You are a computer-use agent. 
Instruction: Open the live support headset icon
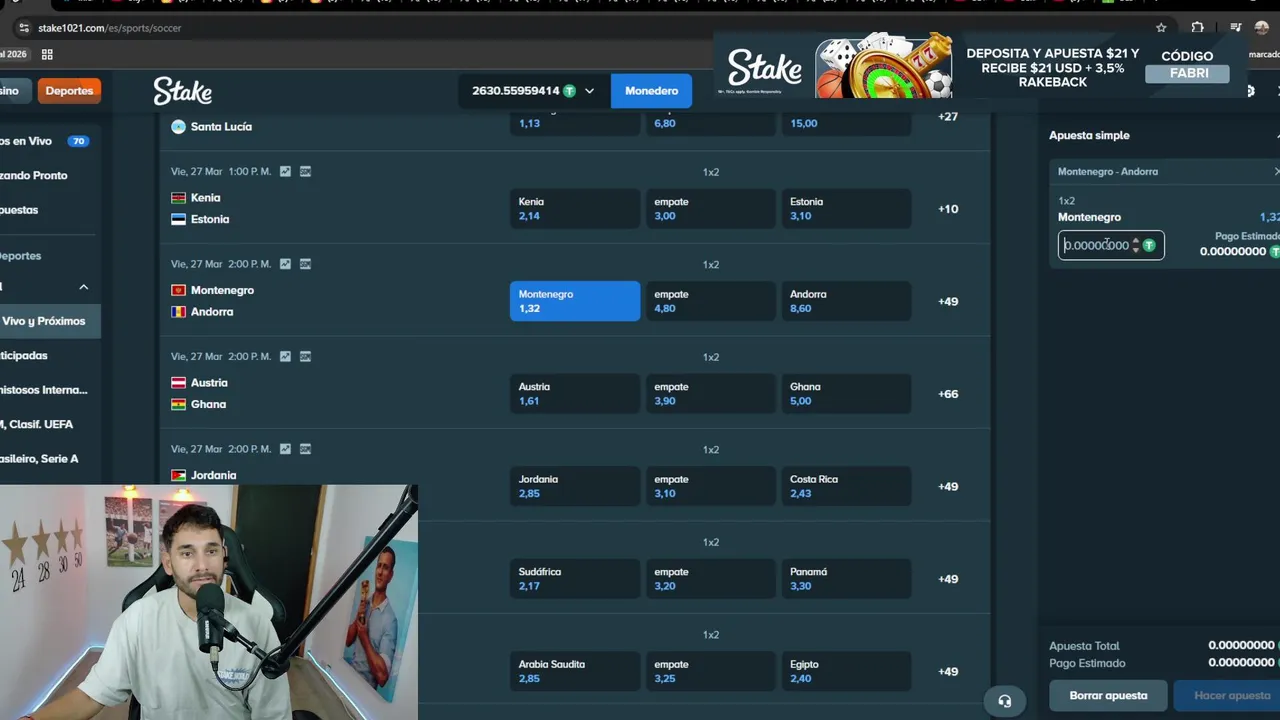tap(1005, 701)
